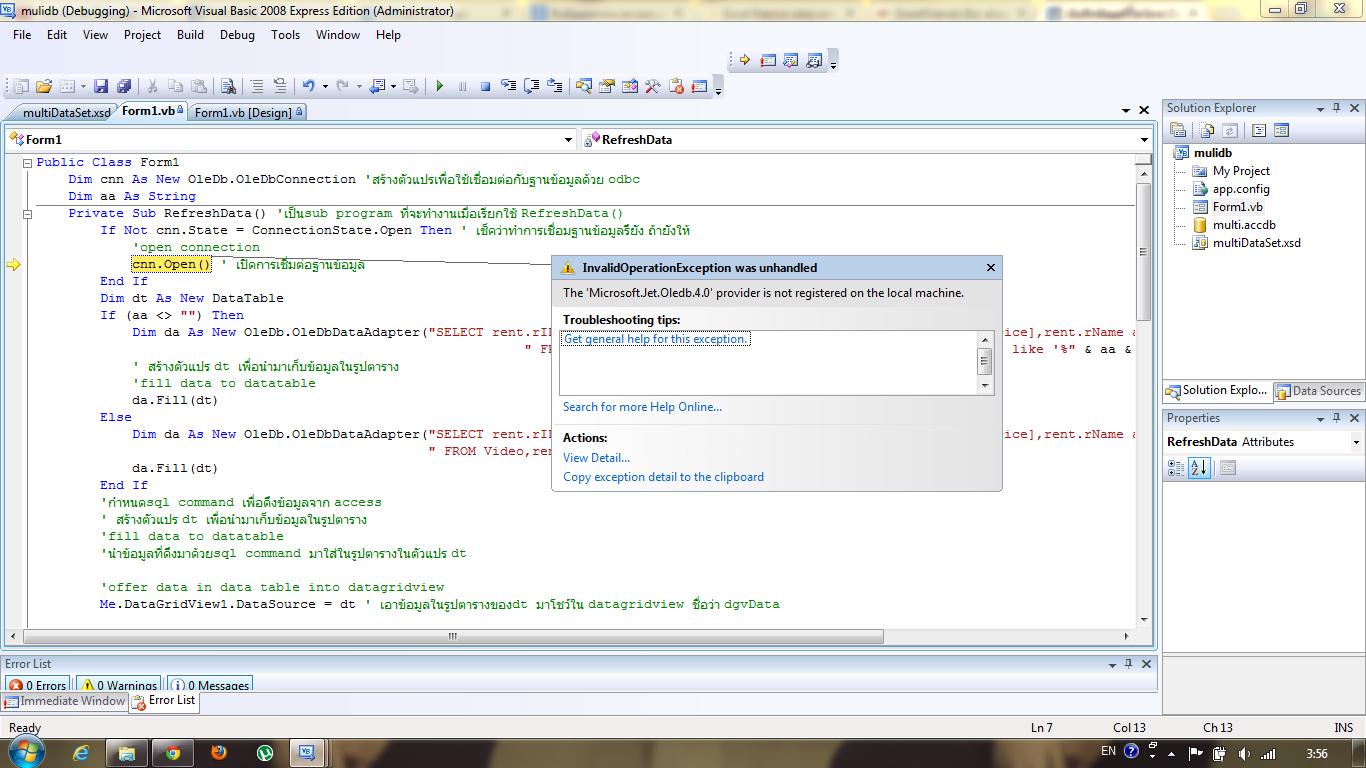
Task: Open the Debug menu
Action: click(237, 35)
